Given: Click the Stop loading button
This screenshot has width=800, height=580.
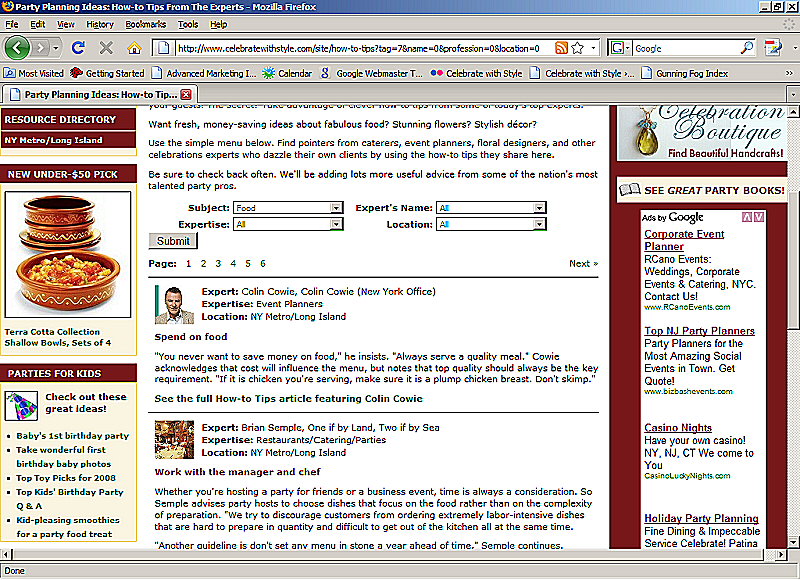Looking at the screenshot, I should point(106,47).
